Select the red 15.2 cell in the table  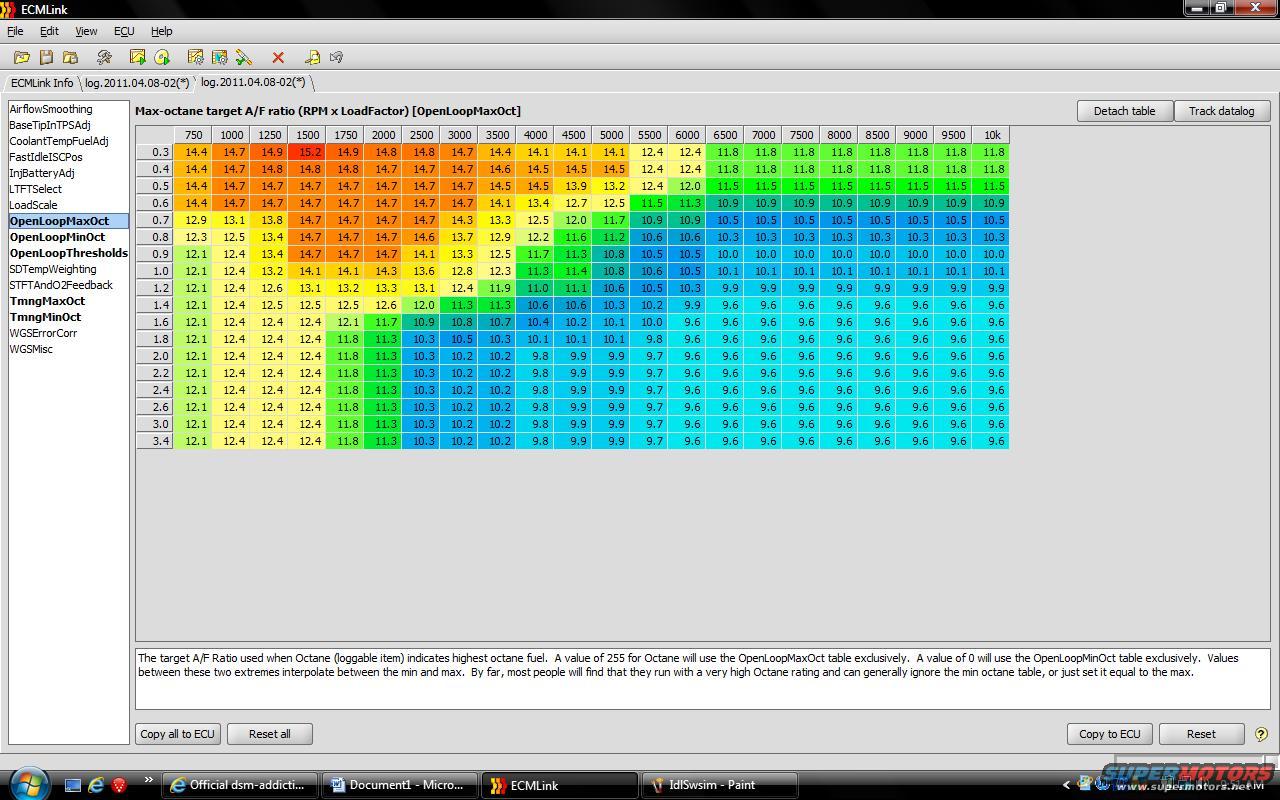tap(307, 152)
